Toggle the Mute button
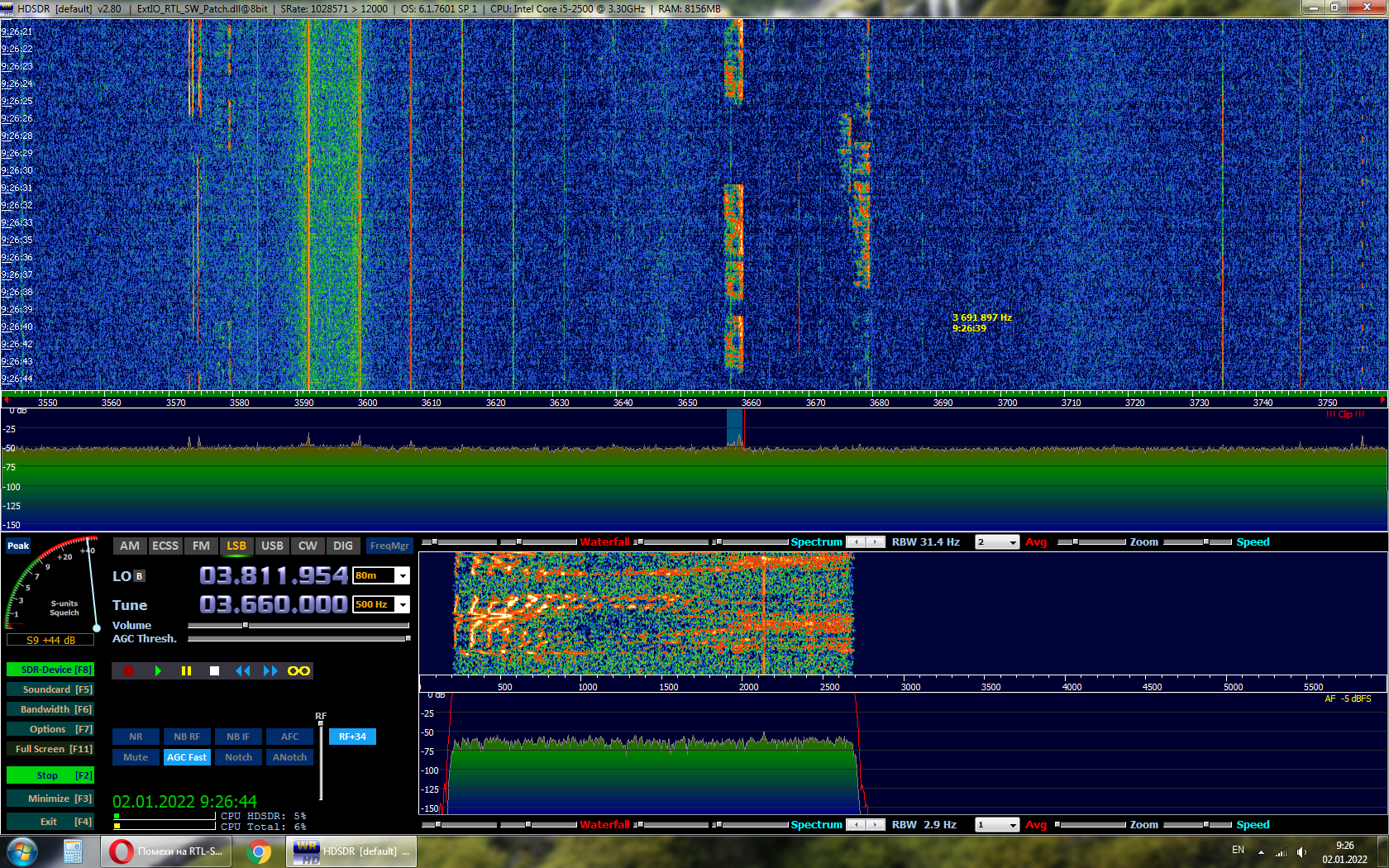The image size is (1389, 868). tap(136, 757)
